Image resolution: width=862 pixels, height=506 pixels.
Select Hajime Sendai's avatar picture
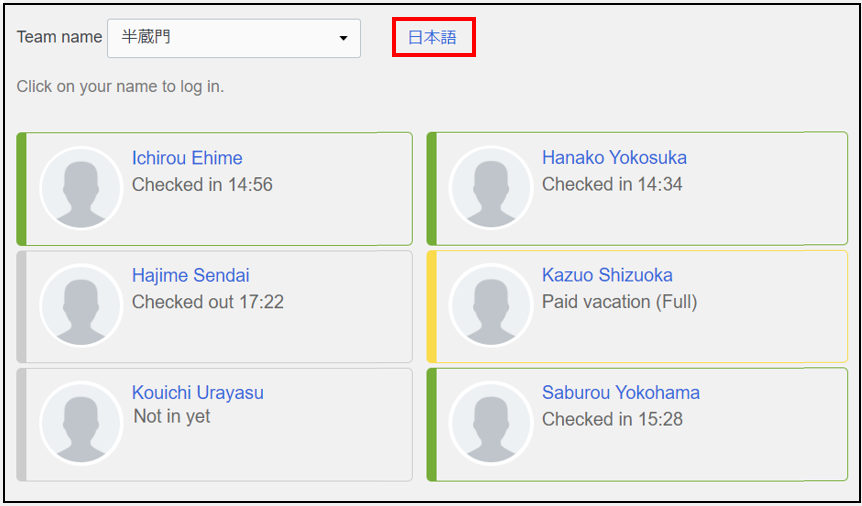(81, 306)
